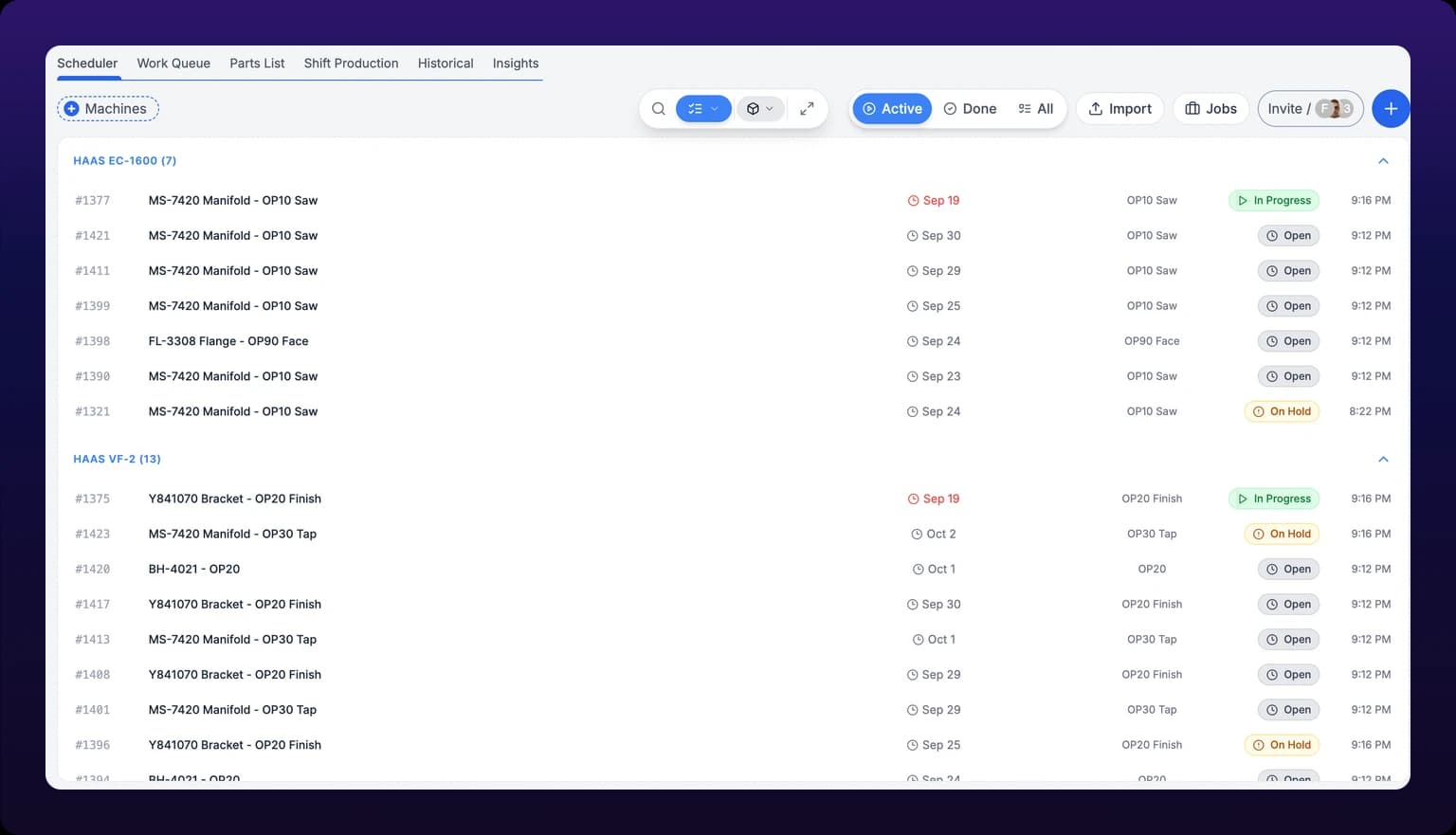Click the Open status of job #1398
The width and height of the screenshot is (1456, 835).
[x=1288, y=341]
